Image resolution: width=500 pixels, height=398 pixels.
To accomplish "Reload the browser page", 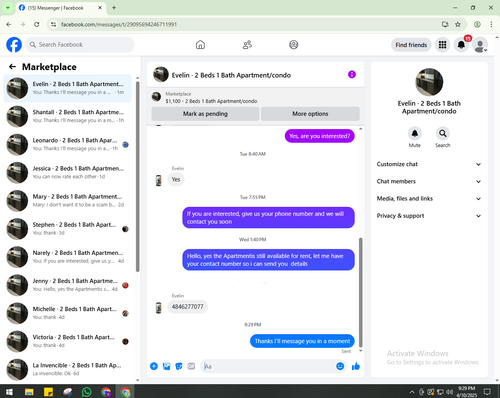I will point(37,24).
